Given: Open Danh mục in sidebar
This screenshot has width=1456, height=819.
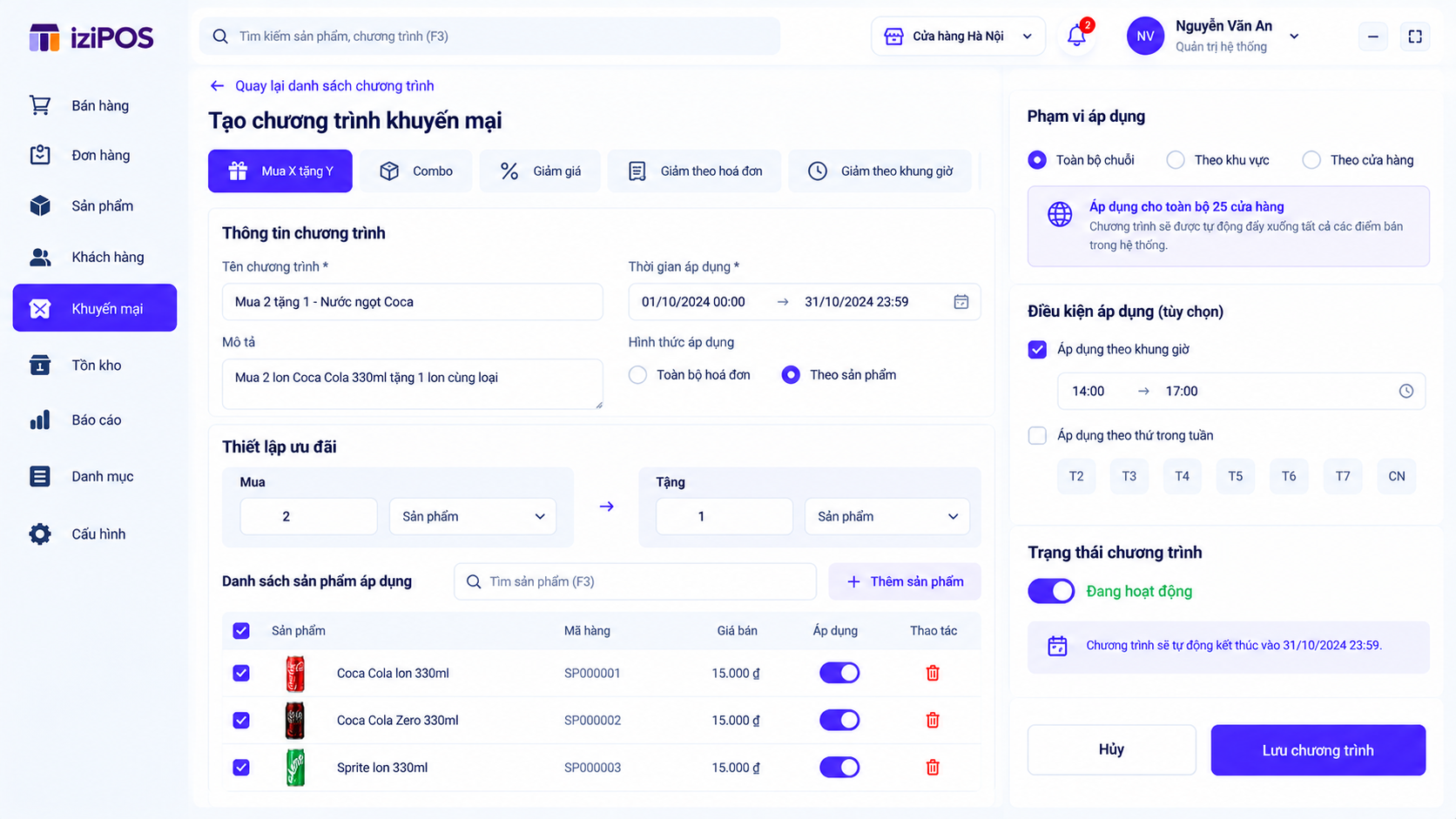Looking at the screenshot, I should click(95, 476).
